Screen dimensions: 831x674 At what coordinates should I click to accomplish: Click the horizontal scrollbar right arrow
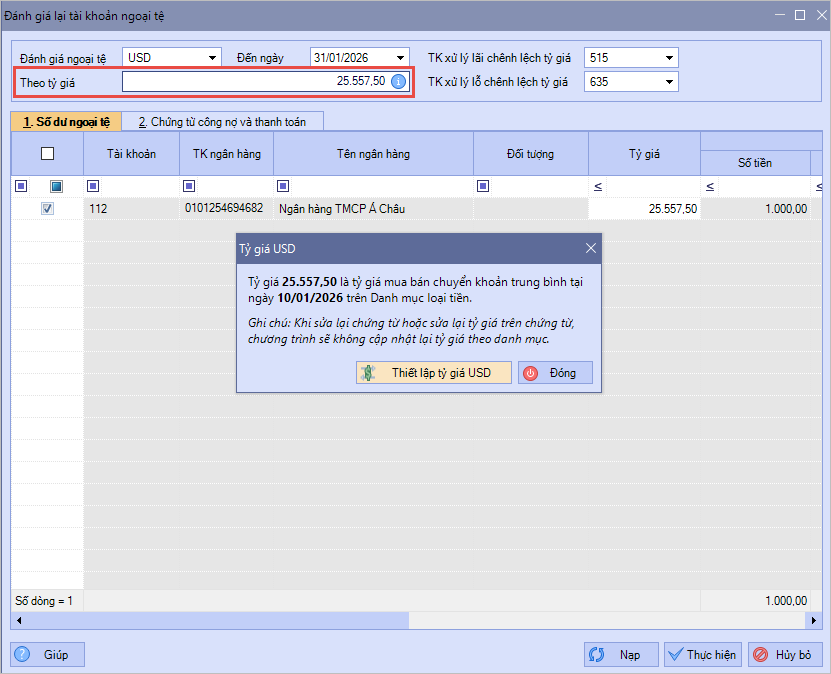816,621
